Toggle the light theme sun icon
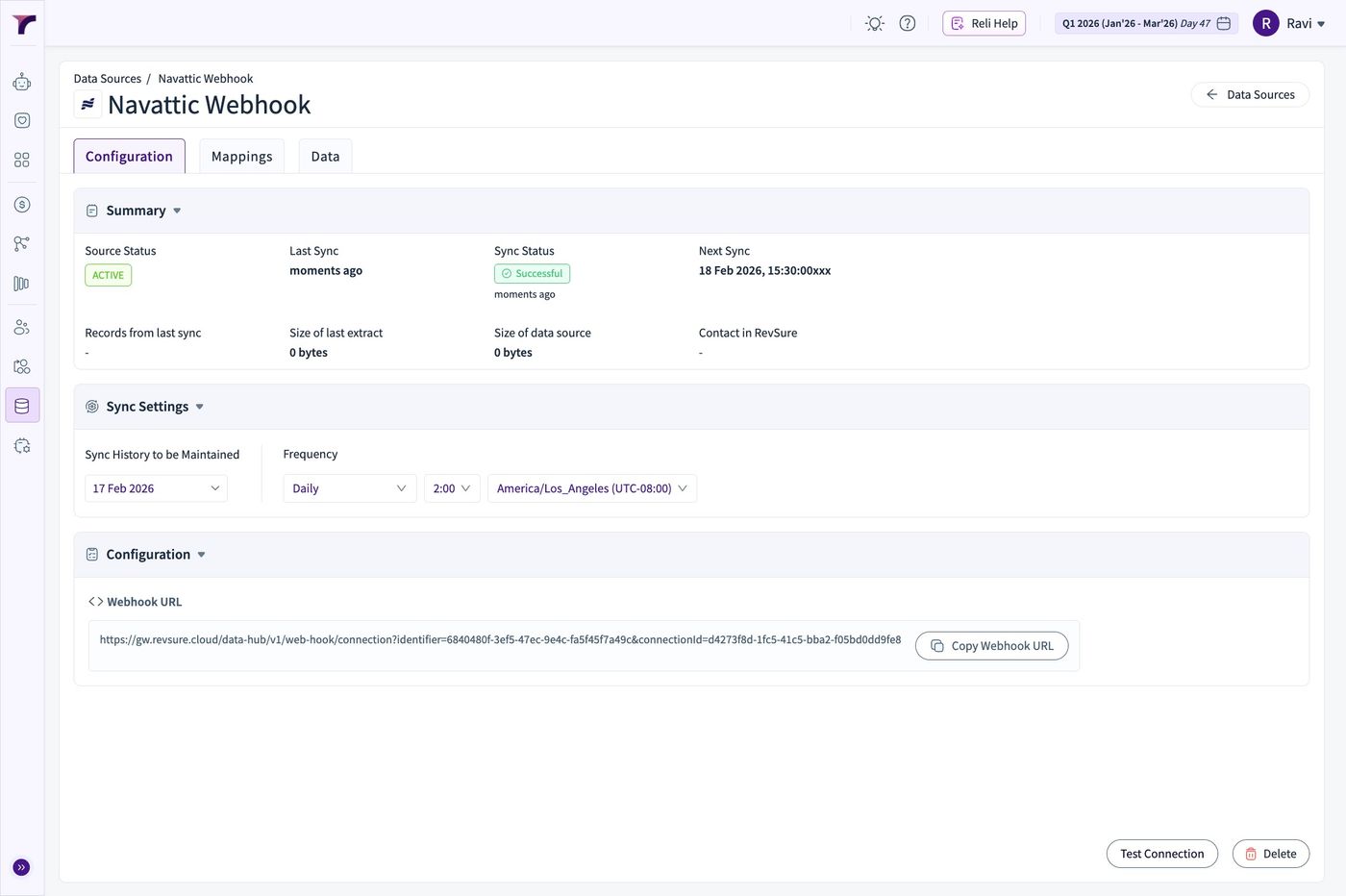The image size is (1346, 896). [x=874, y=24]
